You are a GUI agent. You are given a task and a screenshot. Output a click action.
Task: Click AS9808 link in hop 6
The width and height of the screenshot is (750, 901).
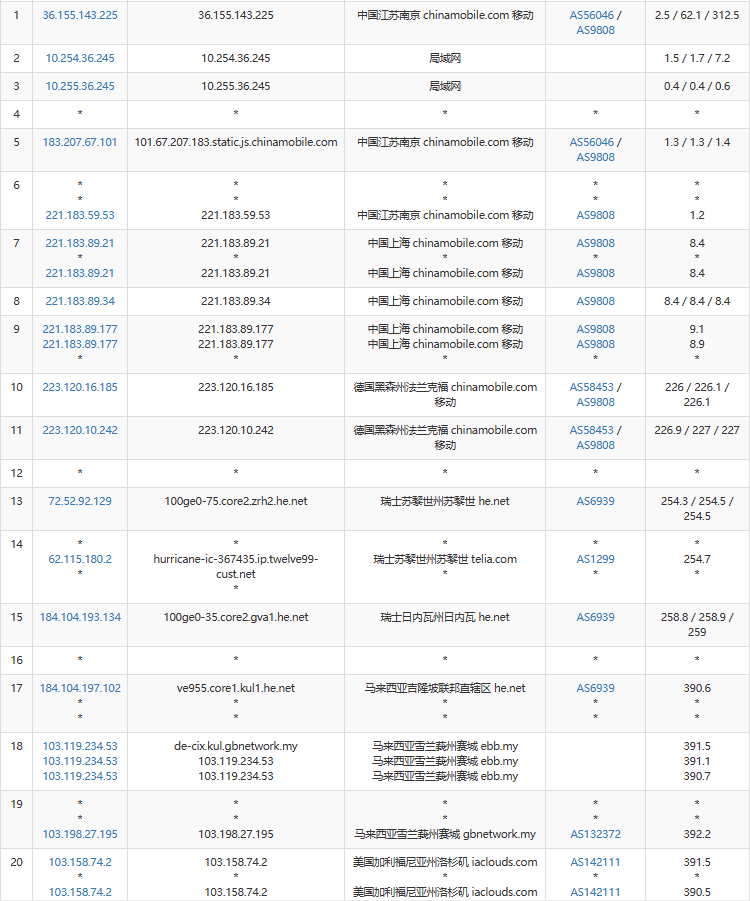click(595, 215)
